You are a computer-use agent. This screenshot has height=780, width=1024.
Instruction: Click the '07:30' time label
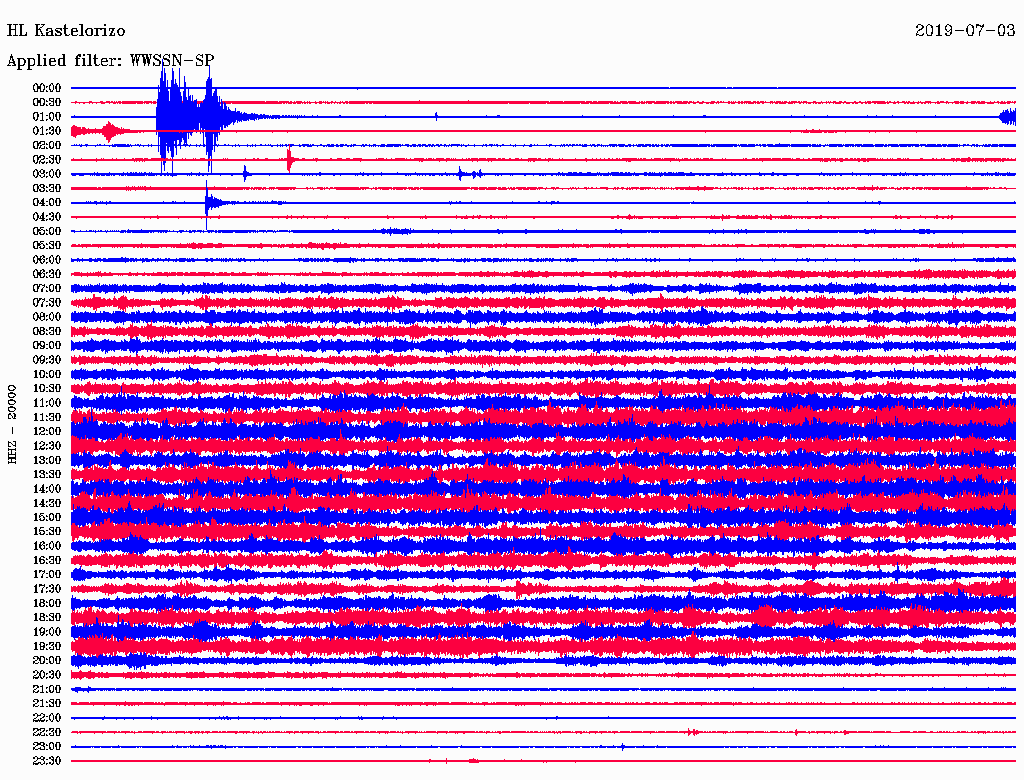tap(47, 303)
